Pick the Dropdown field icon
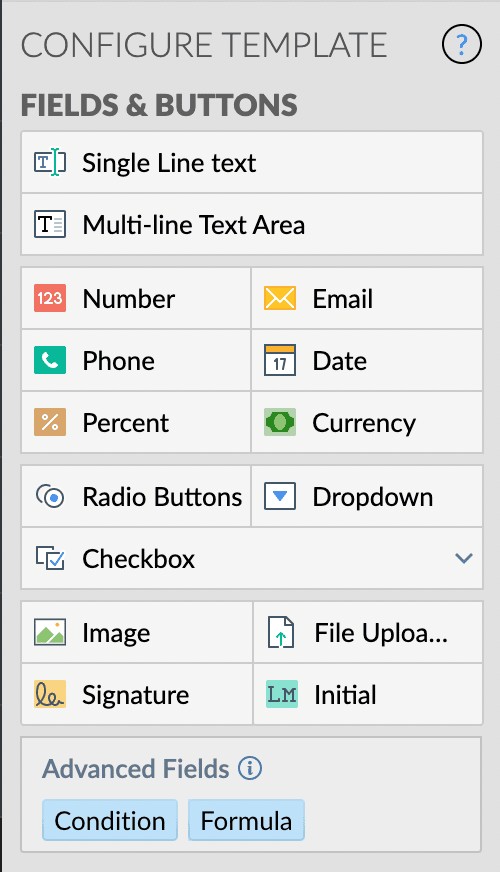This screenshot has height=872, width=500. click(x=280, y=496)
